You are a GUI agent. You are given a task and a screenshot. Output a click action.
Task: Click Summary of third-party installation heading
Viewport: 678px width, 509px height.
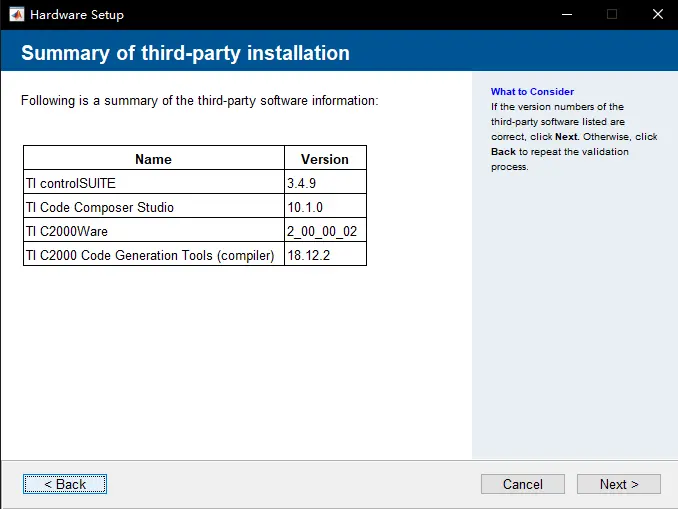click(x=185, y=53)
